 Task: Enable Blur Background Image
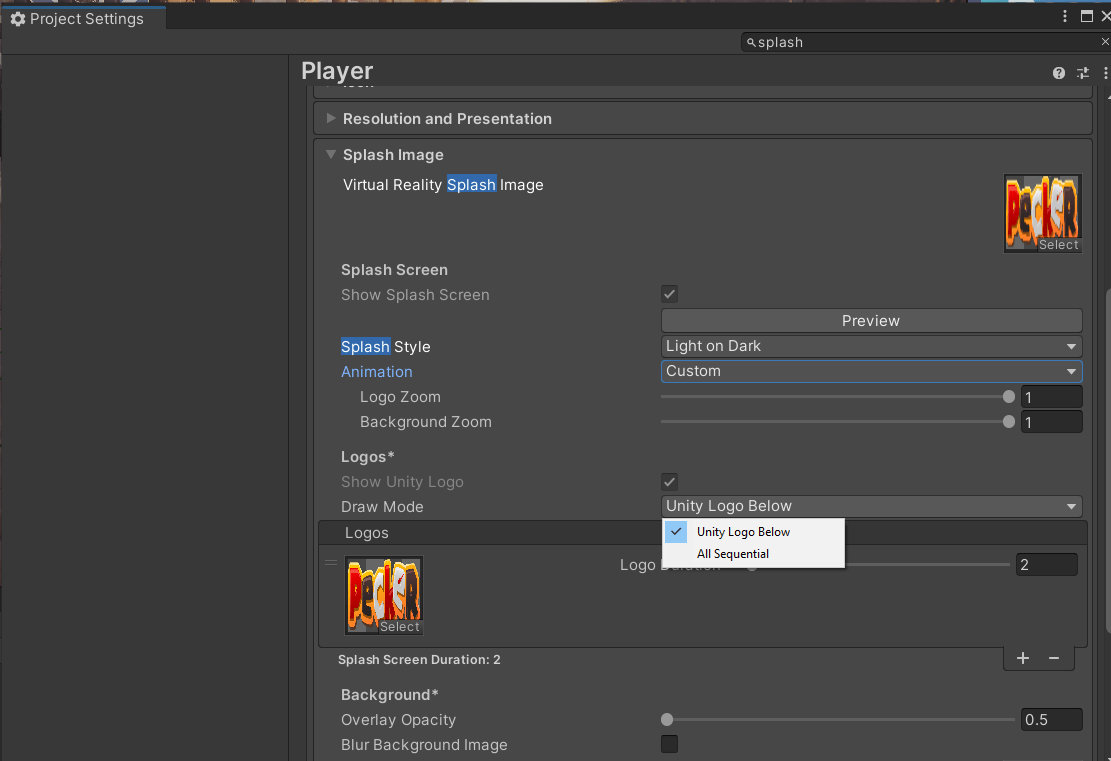(668, 744)
